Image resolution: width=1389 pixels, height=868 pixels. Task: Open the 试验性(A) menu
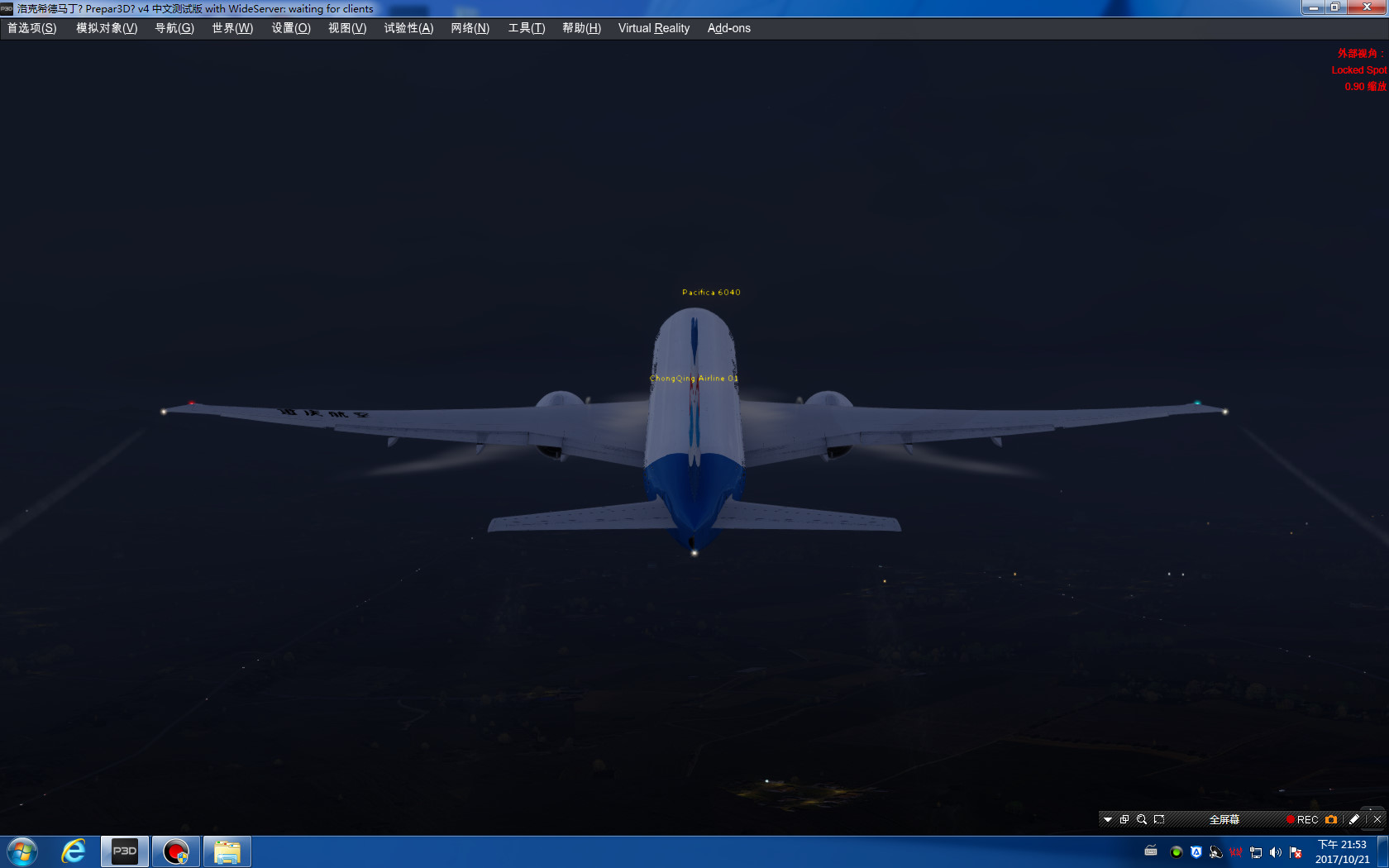[408, 28]
